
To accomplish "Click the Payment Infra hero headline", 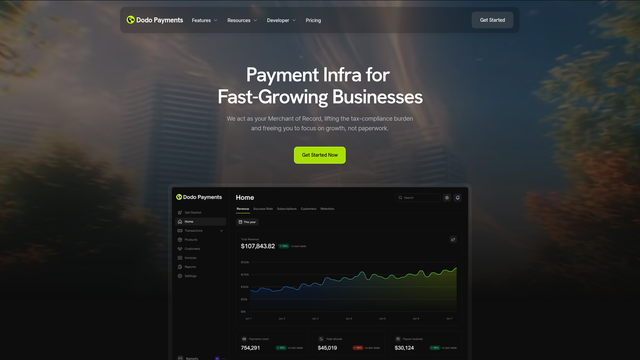I will click(x=320, y=86).
